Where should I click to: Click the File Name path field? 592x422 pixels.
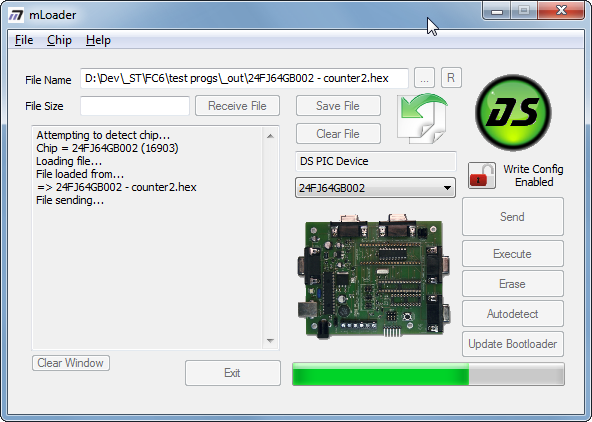click(244, 78)
